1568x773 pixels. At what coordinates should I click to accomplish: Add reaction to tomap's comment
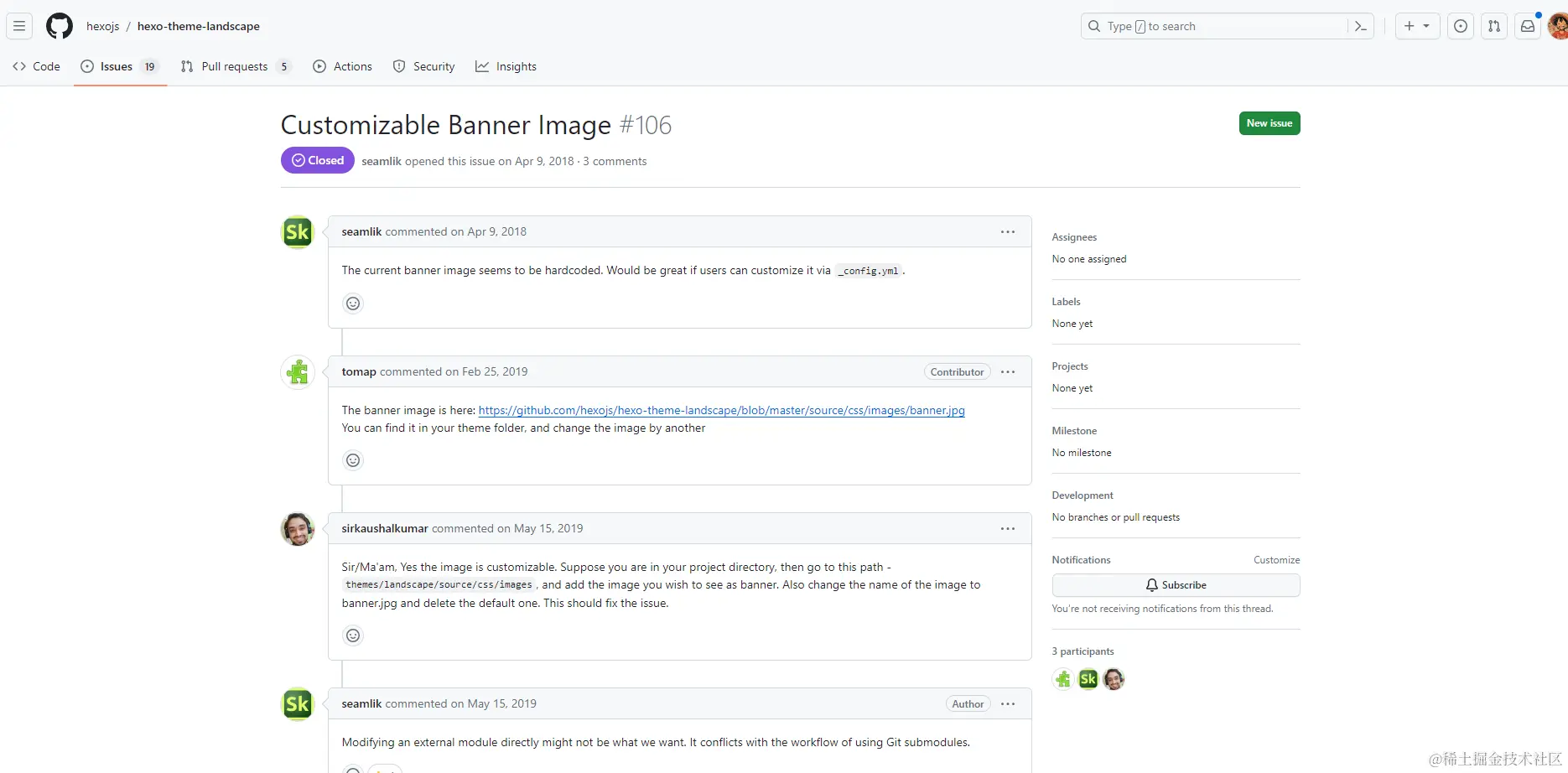tap(353, 460)
